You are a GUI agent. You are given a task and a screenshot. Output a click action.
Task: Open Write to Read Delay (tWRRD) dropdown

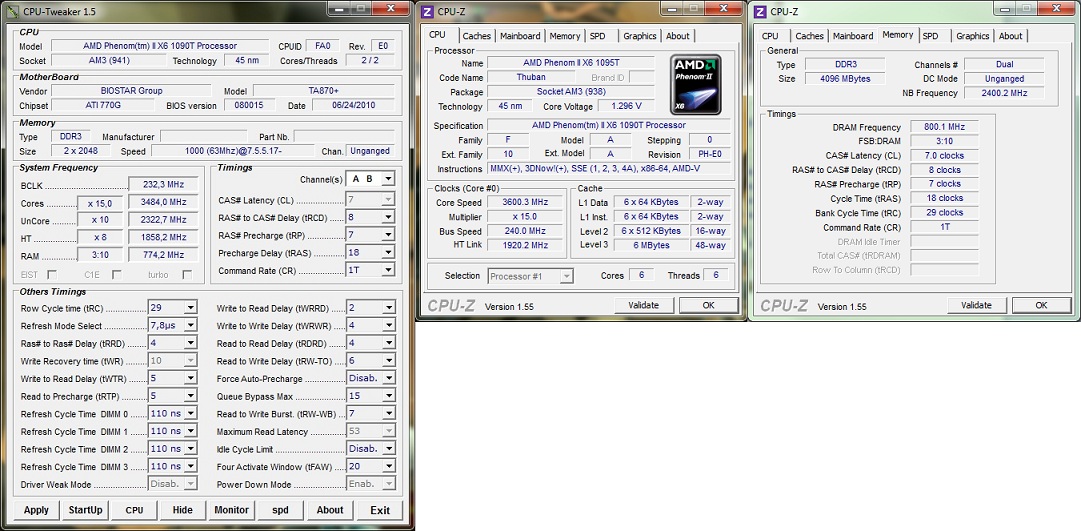pyautogui.click(x=389, y=308)
